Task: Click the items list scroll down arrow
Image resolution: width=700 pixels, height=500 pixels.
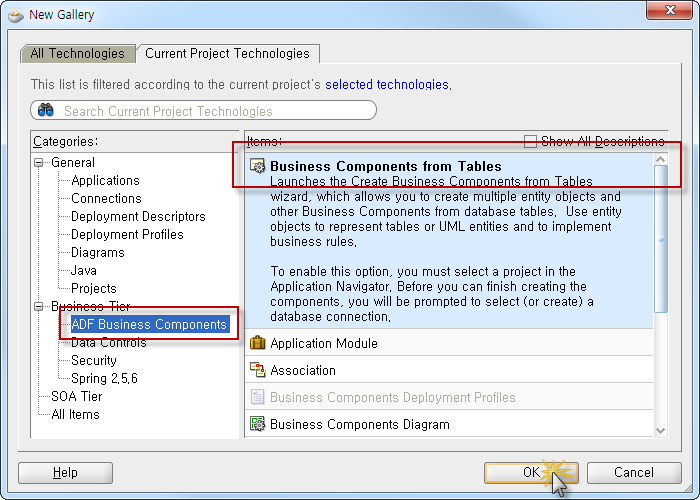Action: coord(661,431)
